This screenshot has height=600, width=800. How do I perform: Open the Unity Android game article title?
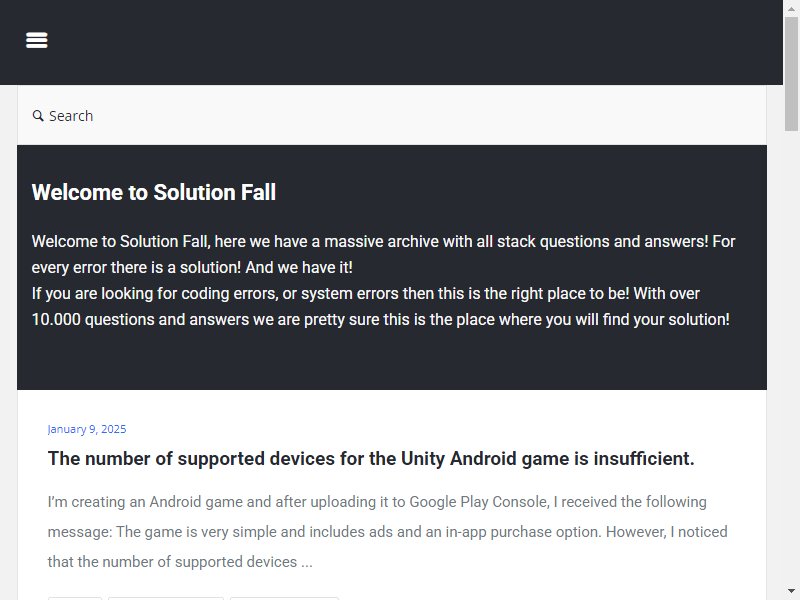pos(371,458)
